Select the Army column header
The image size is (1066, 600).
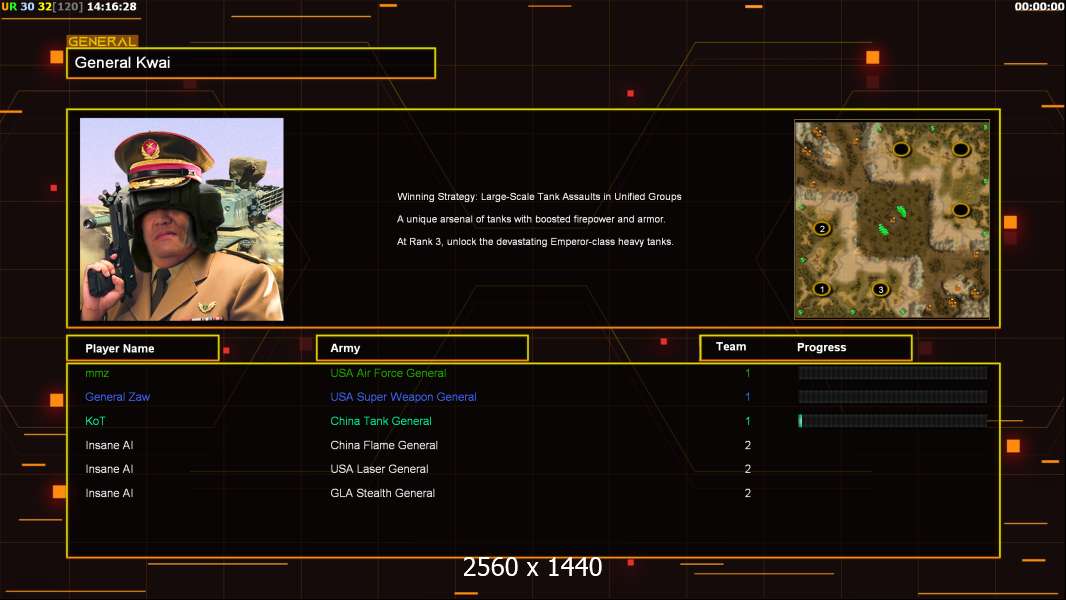point(421,348)
